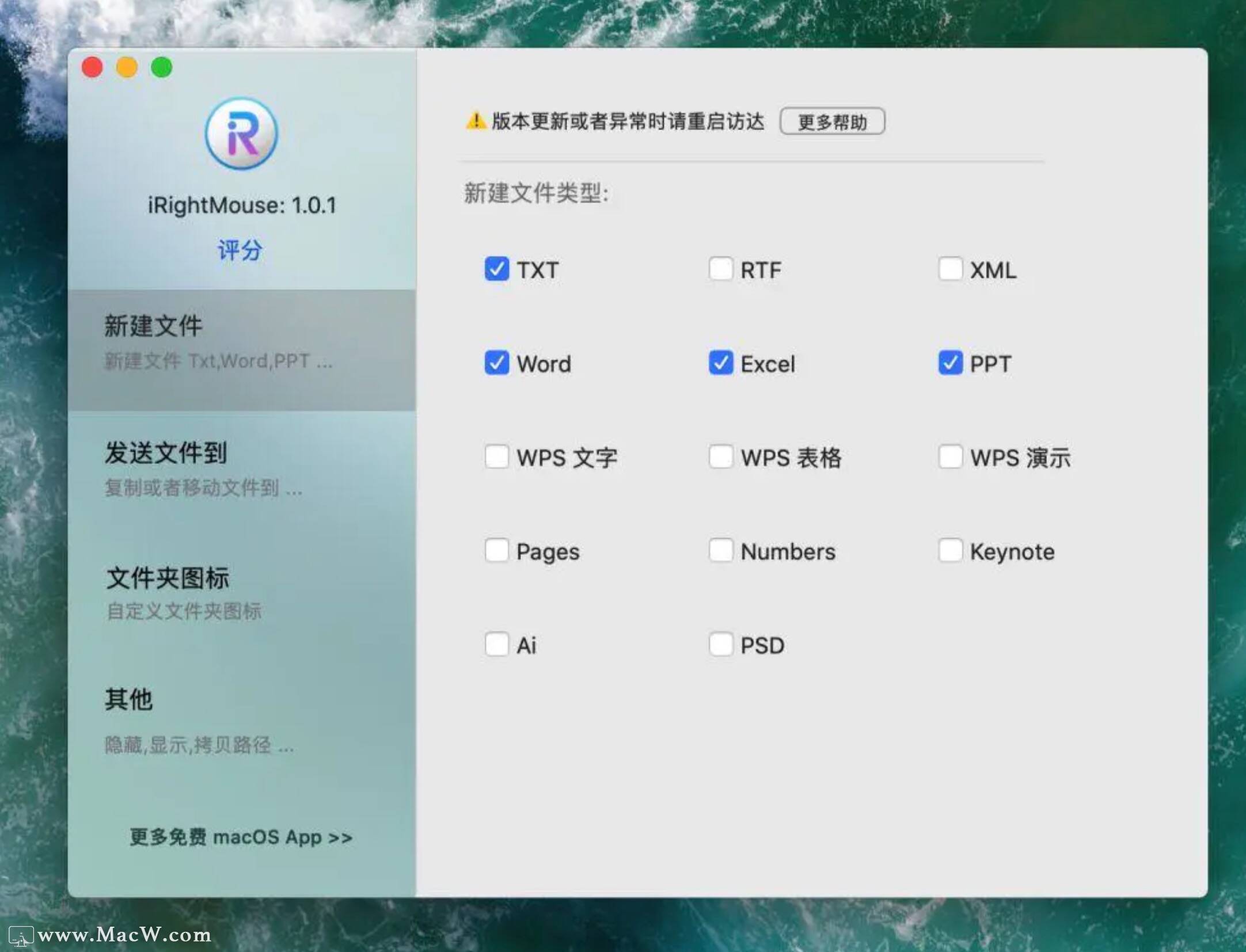This screenshot has width=1246, height=952.
Task: Enable the XML file type checkbox
Action: (950, 269)
